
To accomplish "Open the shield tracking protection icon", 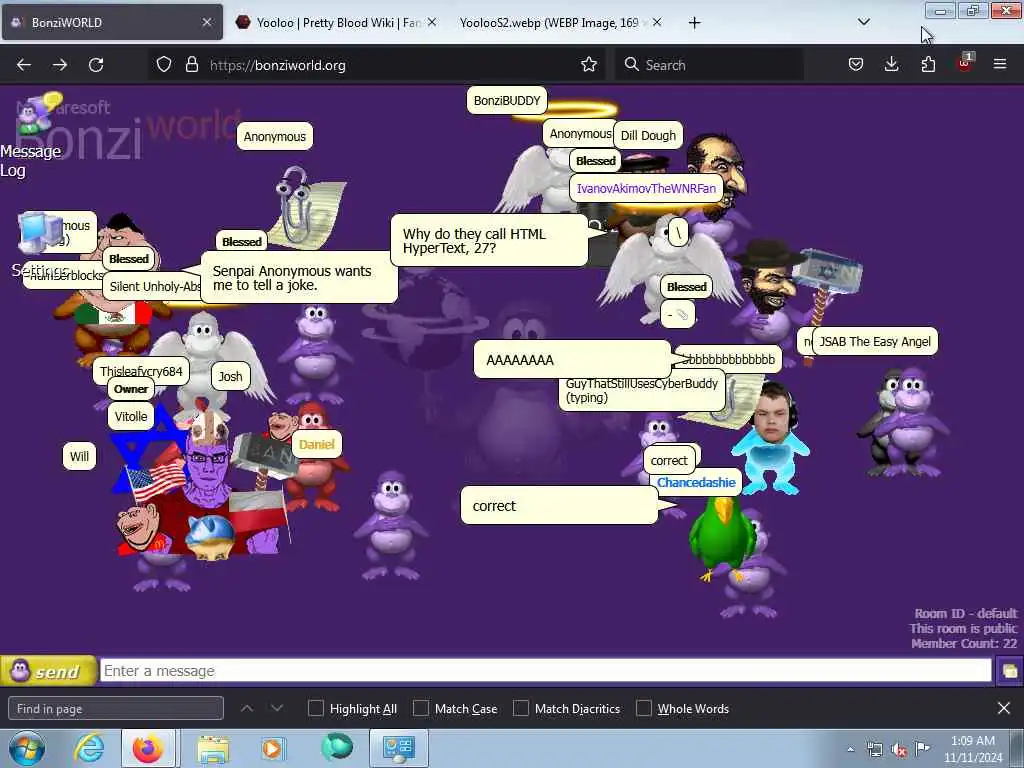I will point(164,65).
